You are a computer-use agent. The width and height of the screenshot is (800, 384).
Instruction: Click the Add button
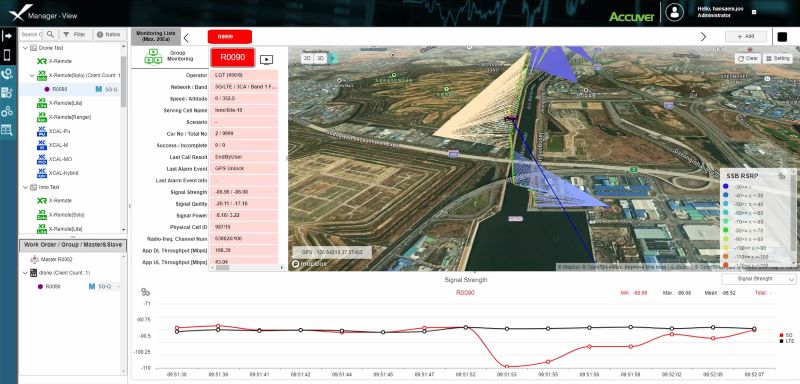coord(746,37)
